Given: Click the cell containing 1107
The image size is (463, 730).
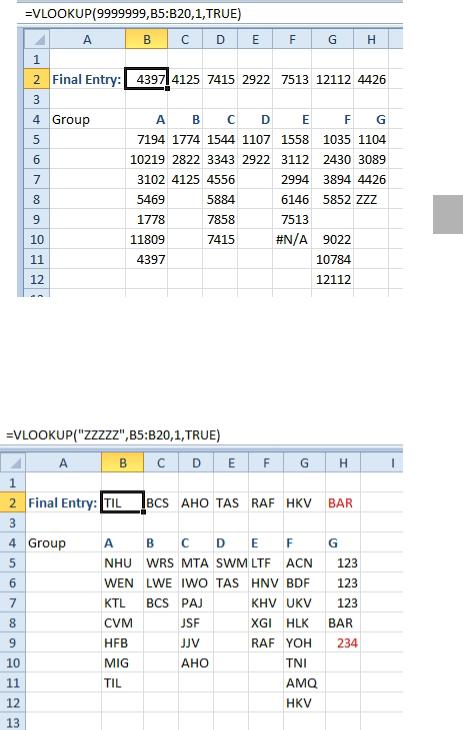Looking at the screenshot, I should (255, 139).
